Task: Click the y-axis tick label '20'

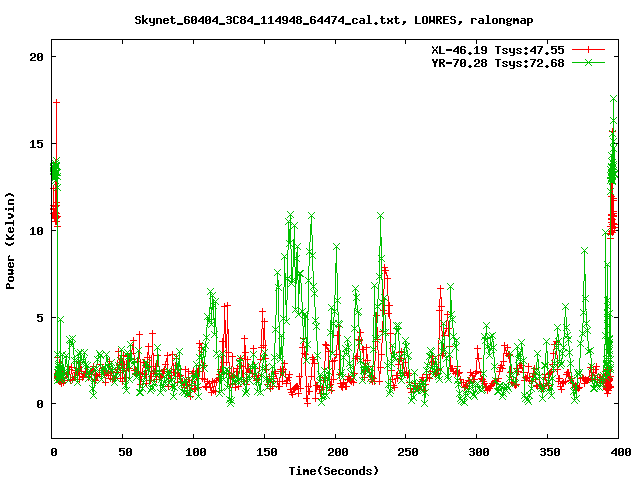Action: [36, 57]
